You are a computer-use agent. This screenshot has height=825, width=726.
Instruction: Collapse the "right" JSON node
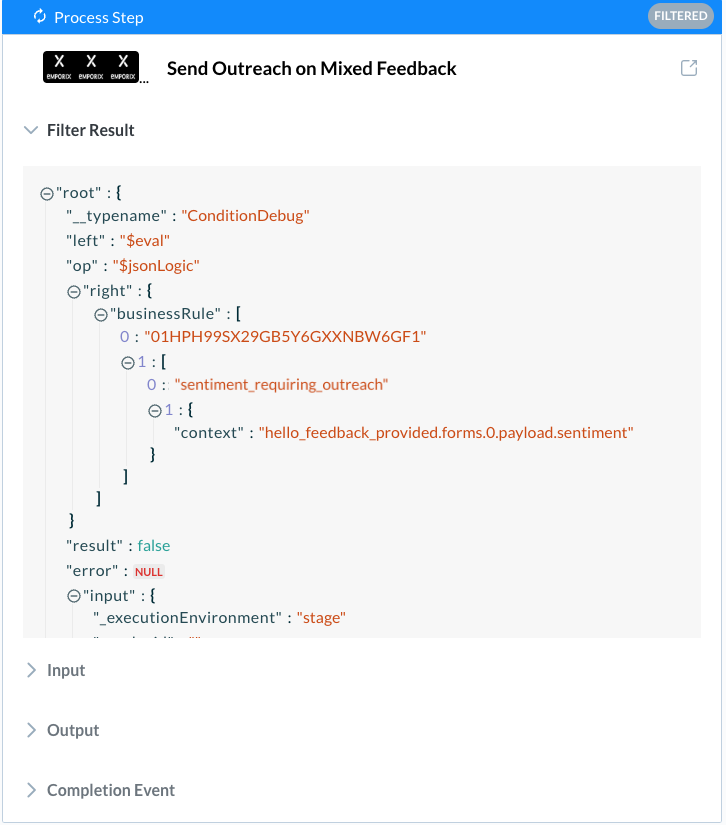click(x=74, y=291)
